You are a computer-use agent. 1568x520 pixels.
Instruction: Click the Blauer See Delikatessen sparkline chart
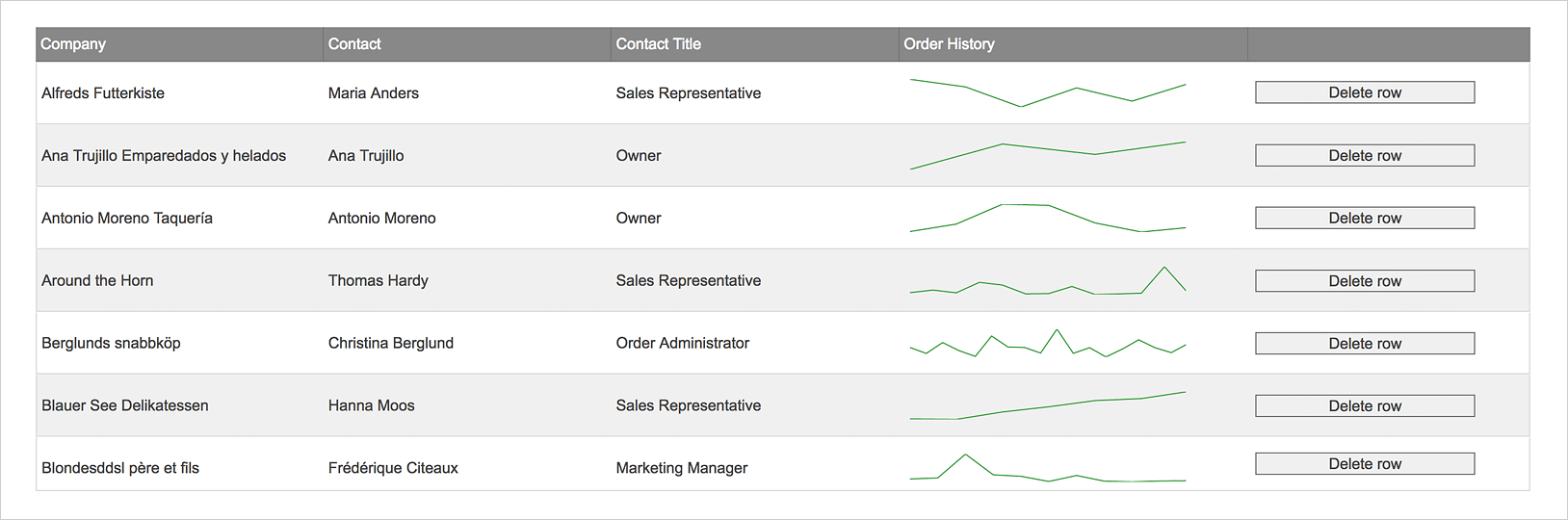coord(1048,406)
